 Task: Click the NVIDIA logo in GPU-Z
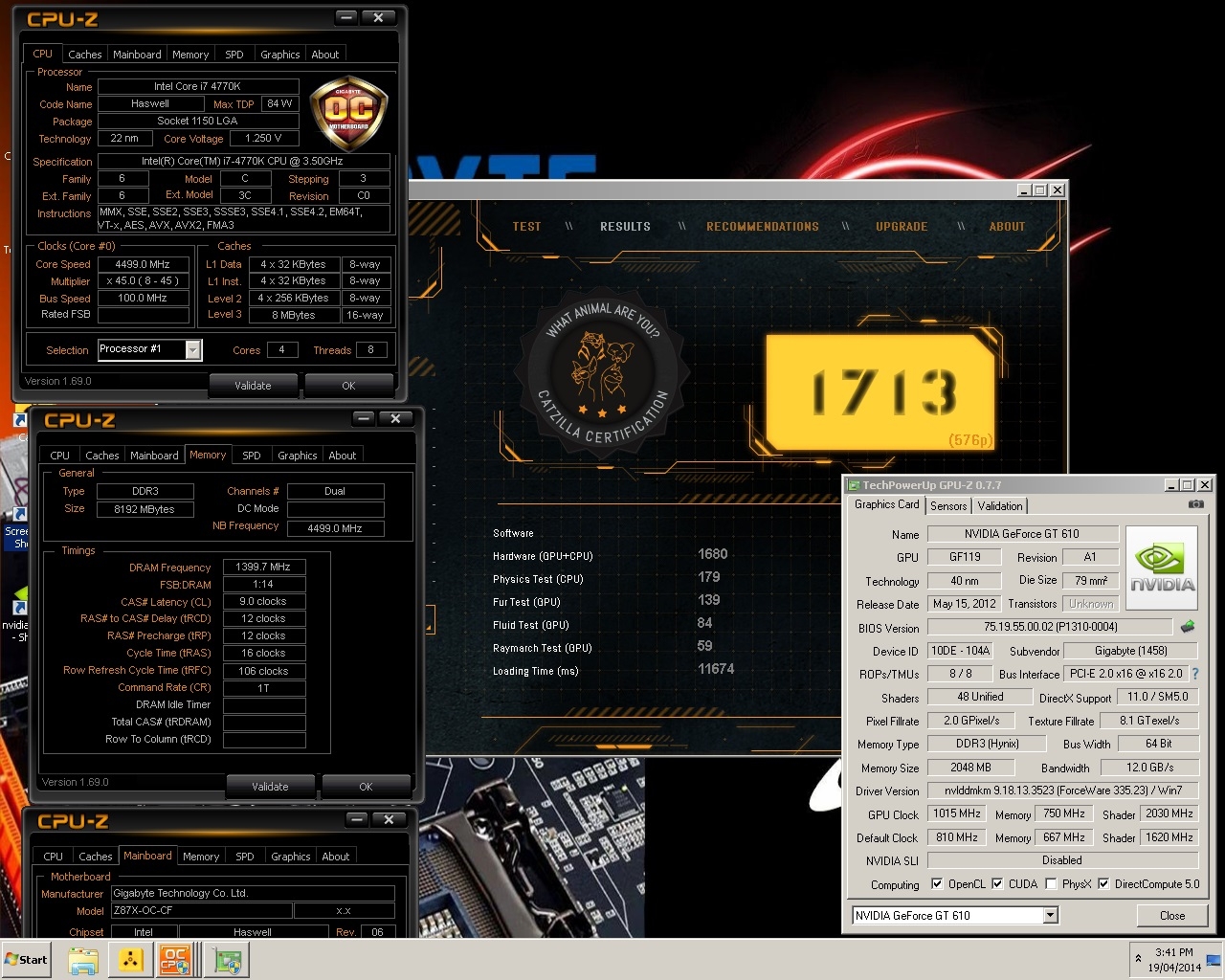1162,568
